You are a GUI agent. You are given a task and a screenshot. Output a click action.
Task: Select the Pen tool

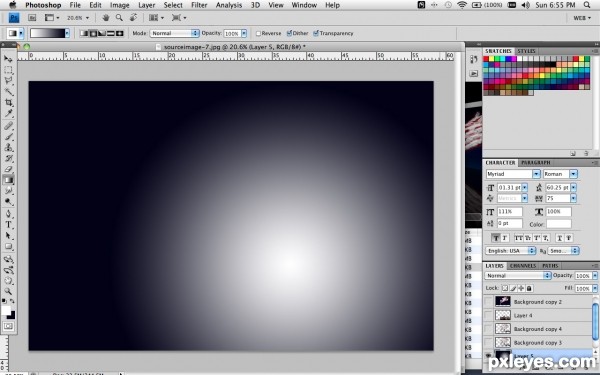(x=8, y=214)
